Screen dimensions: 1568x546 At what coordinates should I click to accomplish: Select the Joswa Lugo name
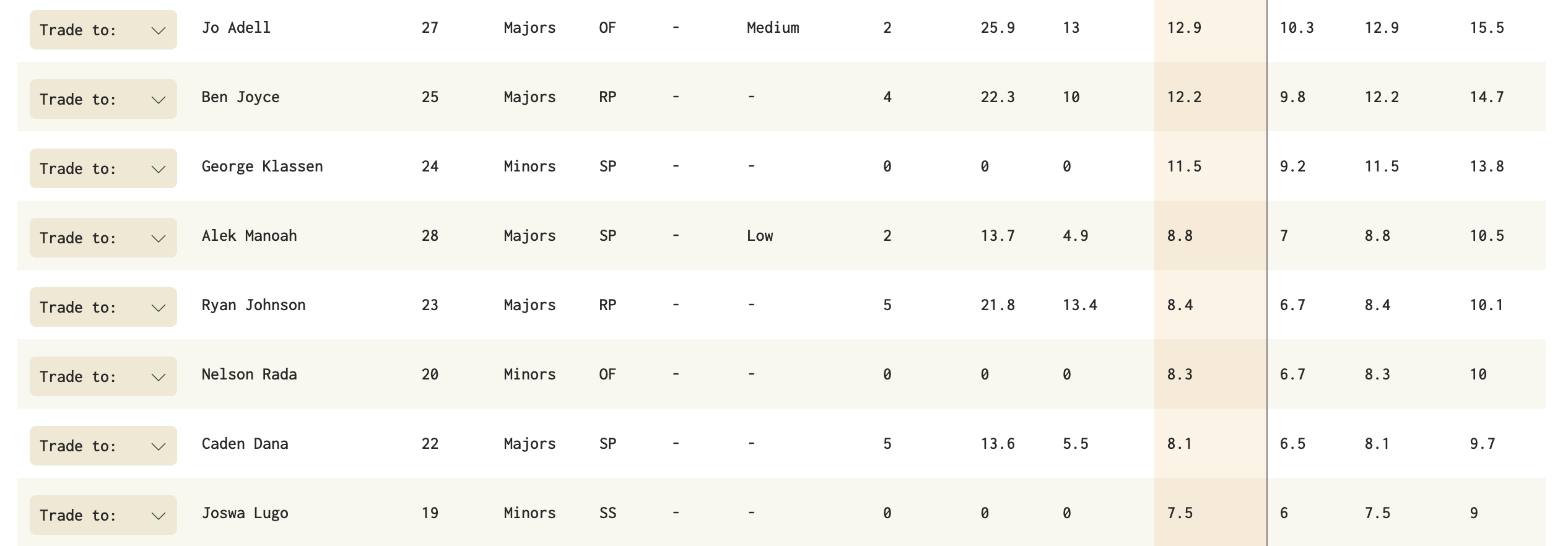pyautogui.click(x=245, y=513)
